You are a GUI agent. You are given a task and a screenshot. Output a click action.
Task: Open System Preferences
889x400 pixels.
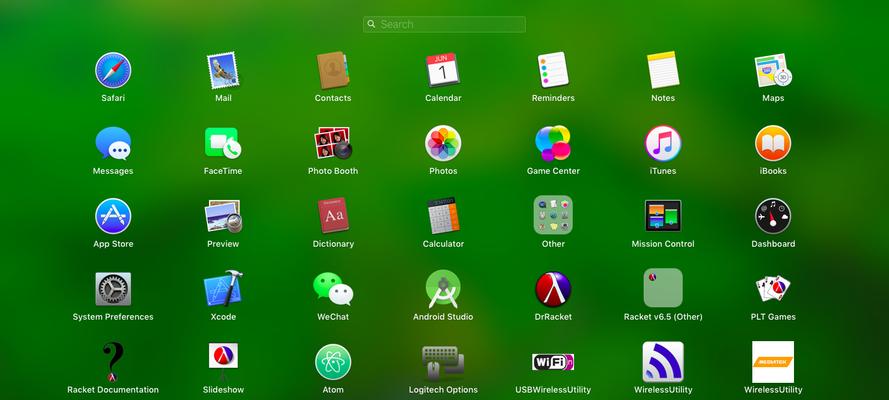(x=113, y=289)
